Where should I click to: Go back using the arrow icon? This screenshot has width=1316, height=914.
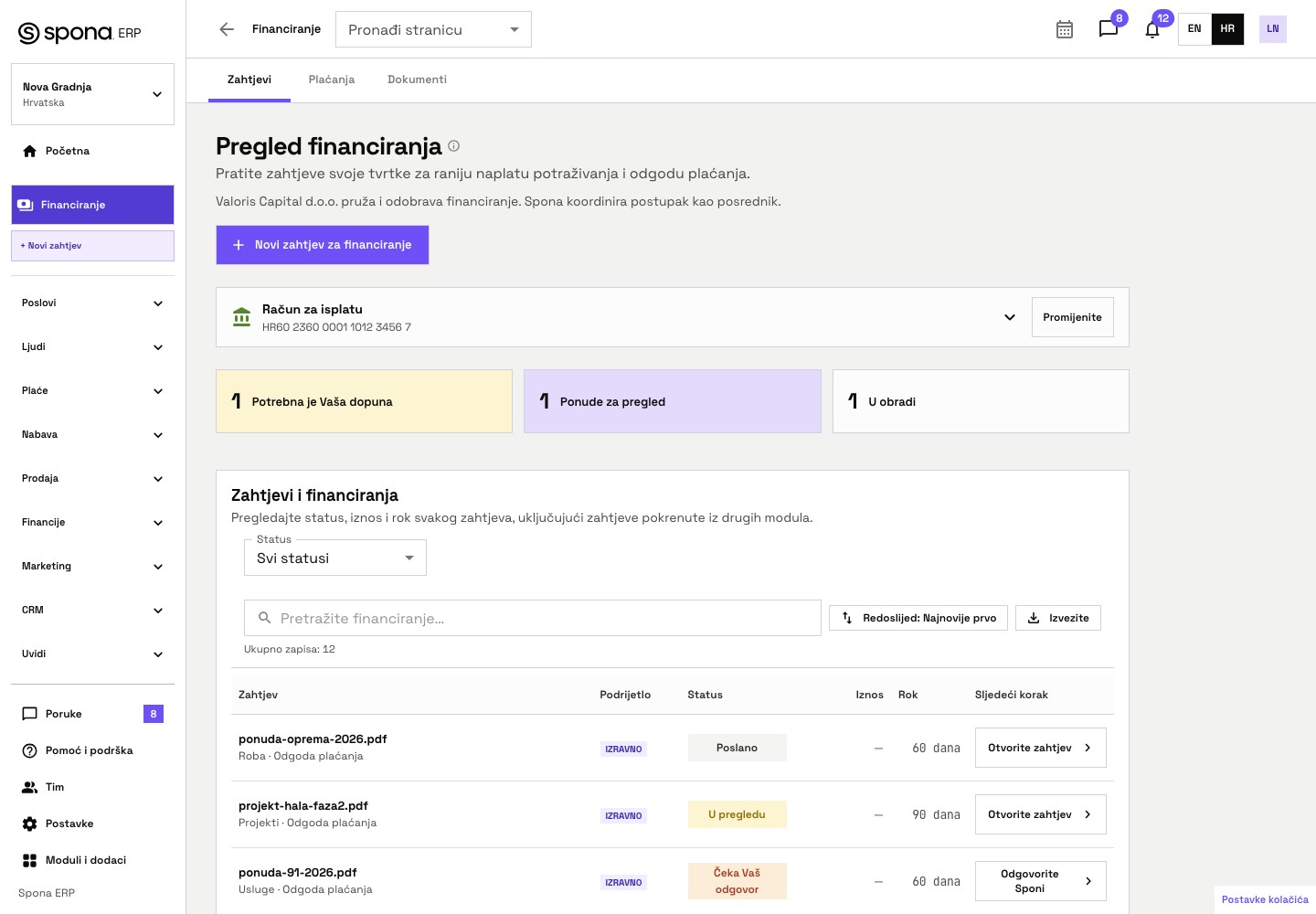[x=227, y=29]
